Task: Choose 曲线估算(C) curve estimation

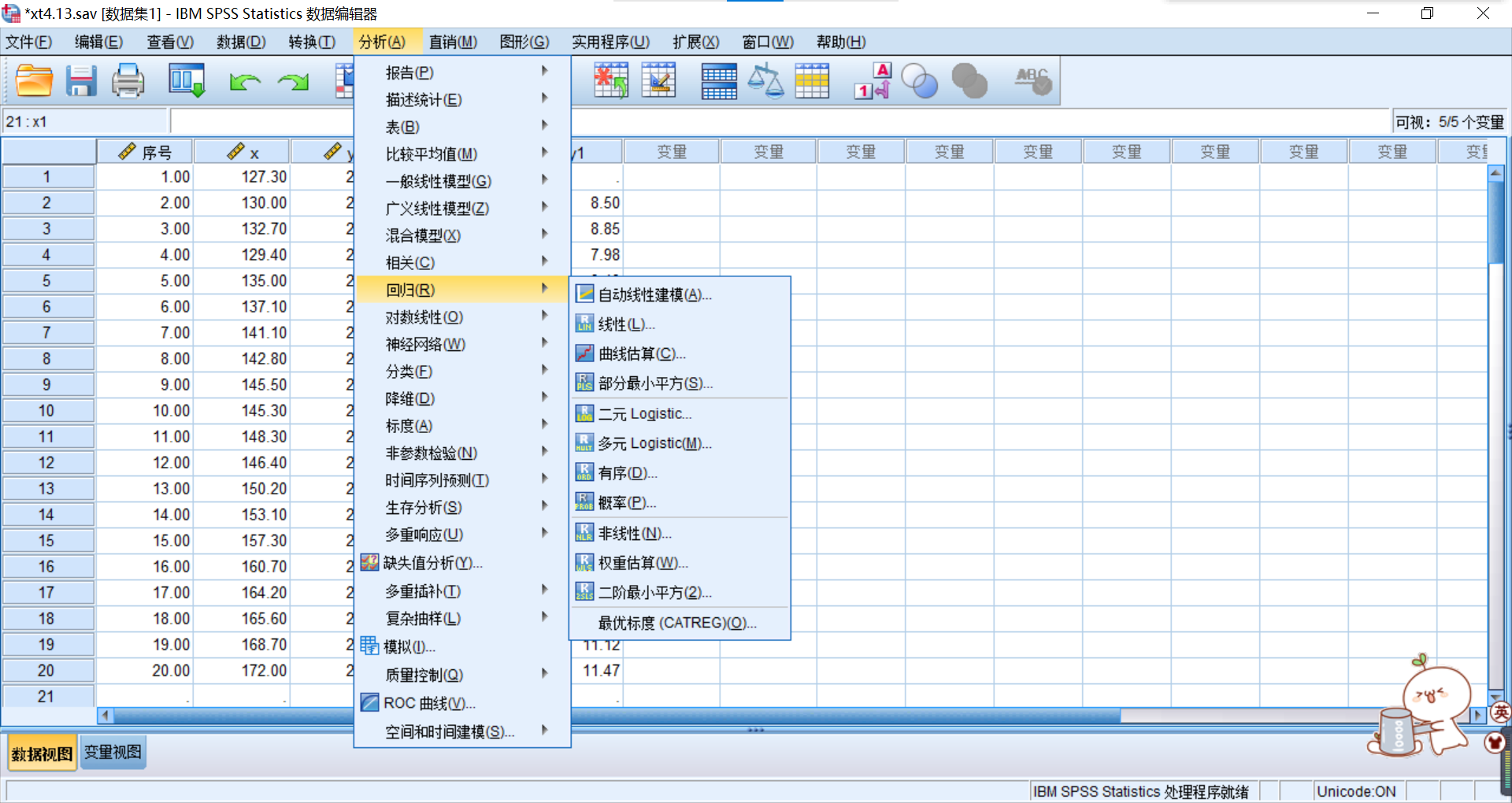Action: pos(680,353)
